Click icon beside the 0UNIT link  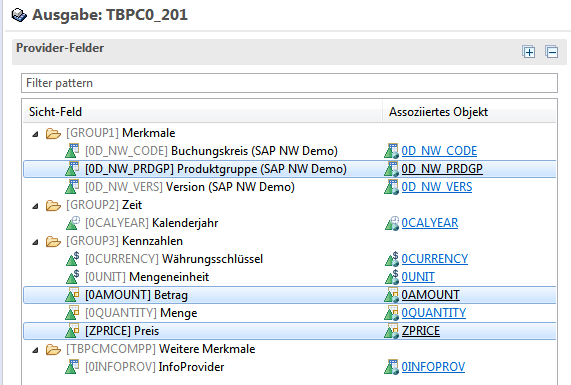coord(392,276)
